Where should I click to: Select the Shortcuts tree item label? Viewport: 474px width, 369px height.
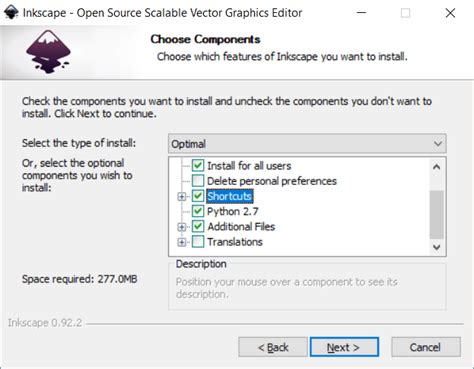pos(230,196)
